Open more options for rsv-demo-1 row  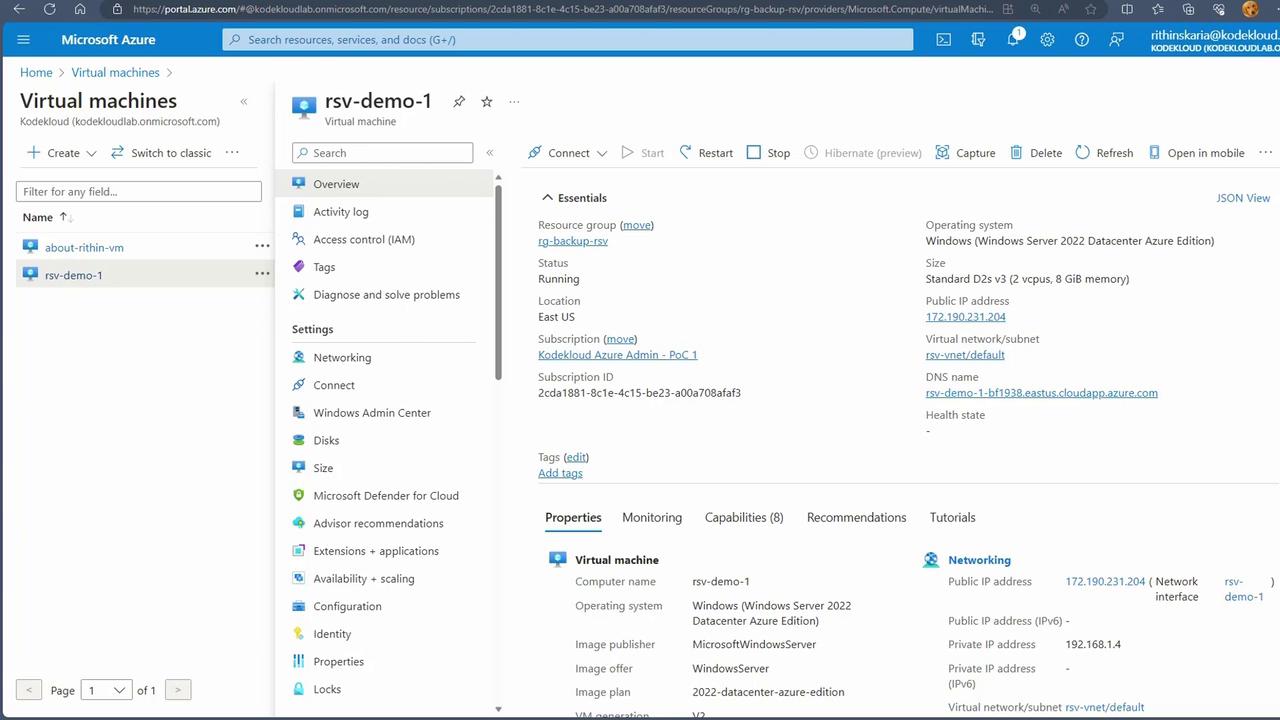(x=262, y=274)
